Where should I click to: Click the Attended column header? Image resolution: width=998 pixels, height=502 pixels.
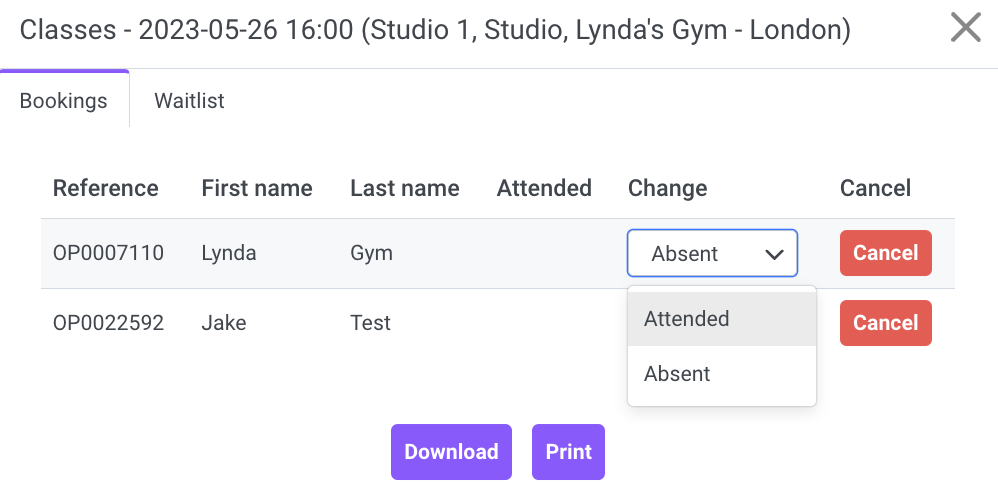coord(544,188)
